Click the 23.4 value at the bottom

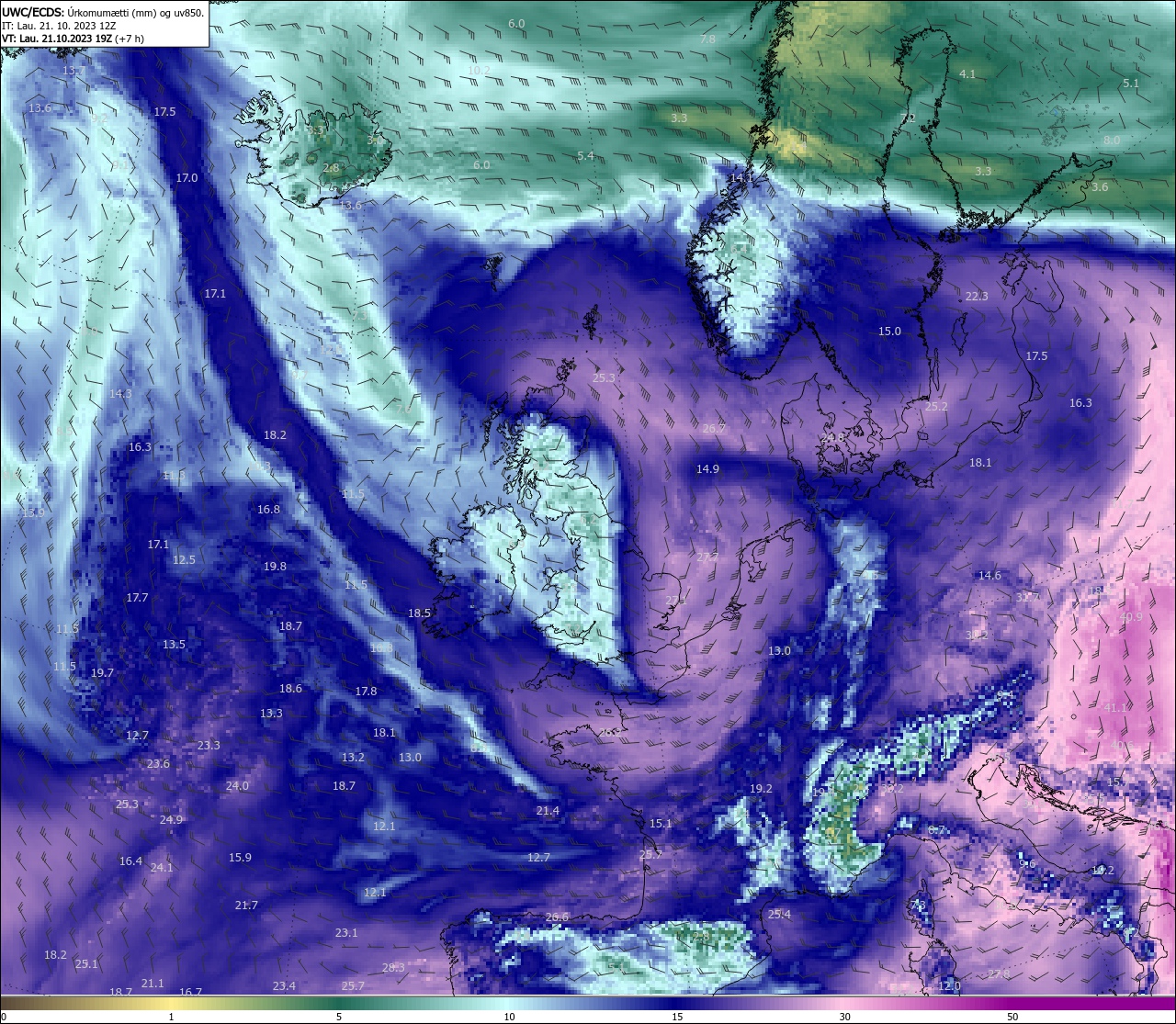click(284, 986)
